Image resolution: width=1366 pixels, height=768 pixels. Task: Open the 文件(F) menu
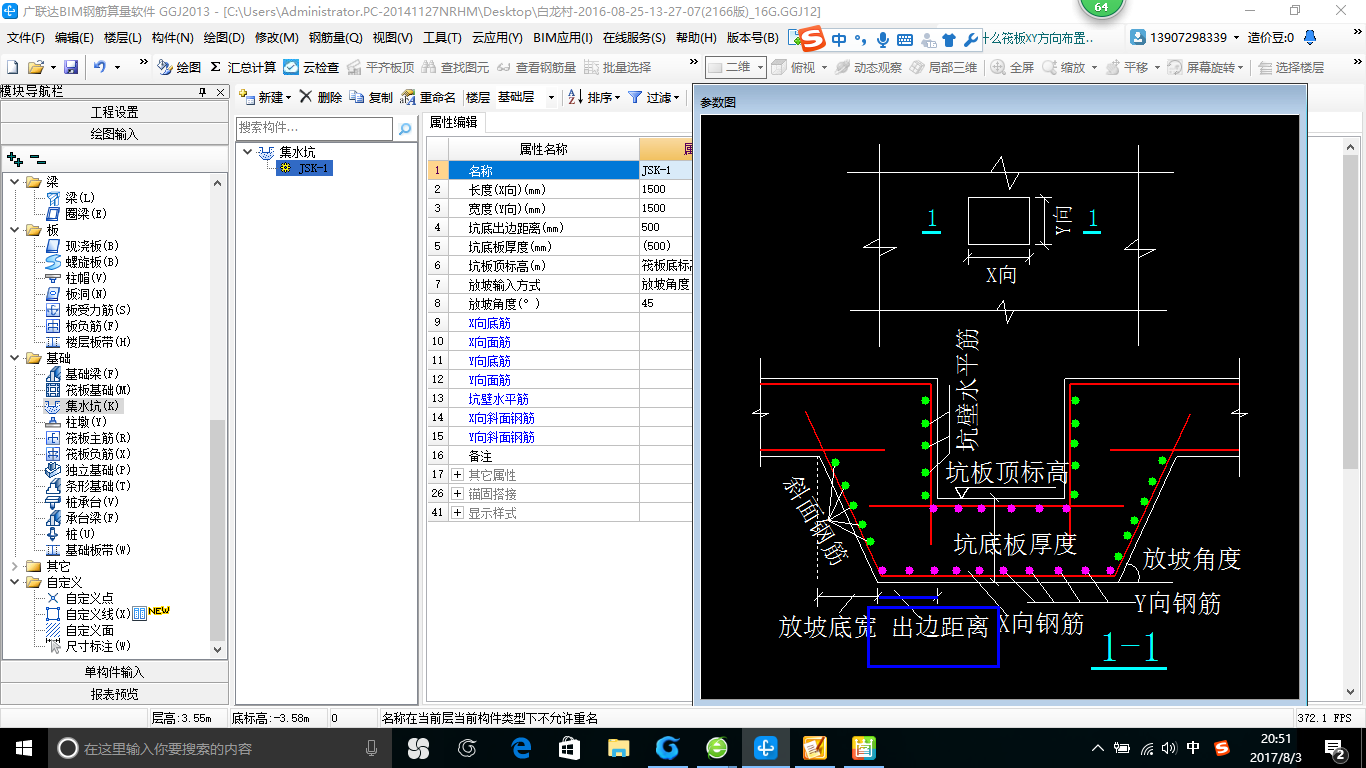[25, 38]
